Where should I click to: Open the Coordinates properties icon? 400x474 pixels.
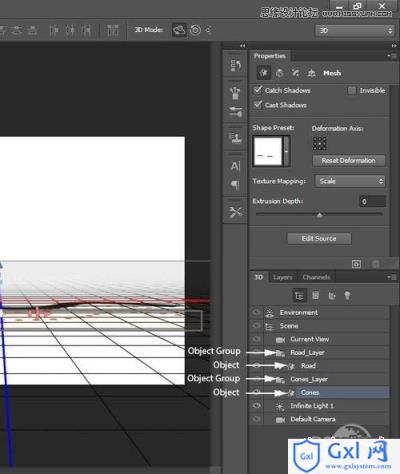pos(311,73)
